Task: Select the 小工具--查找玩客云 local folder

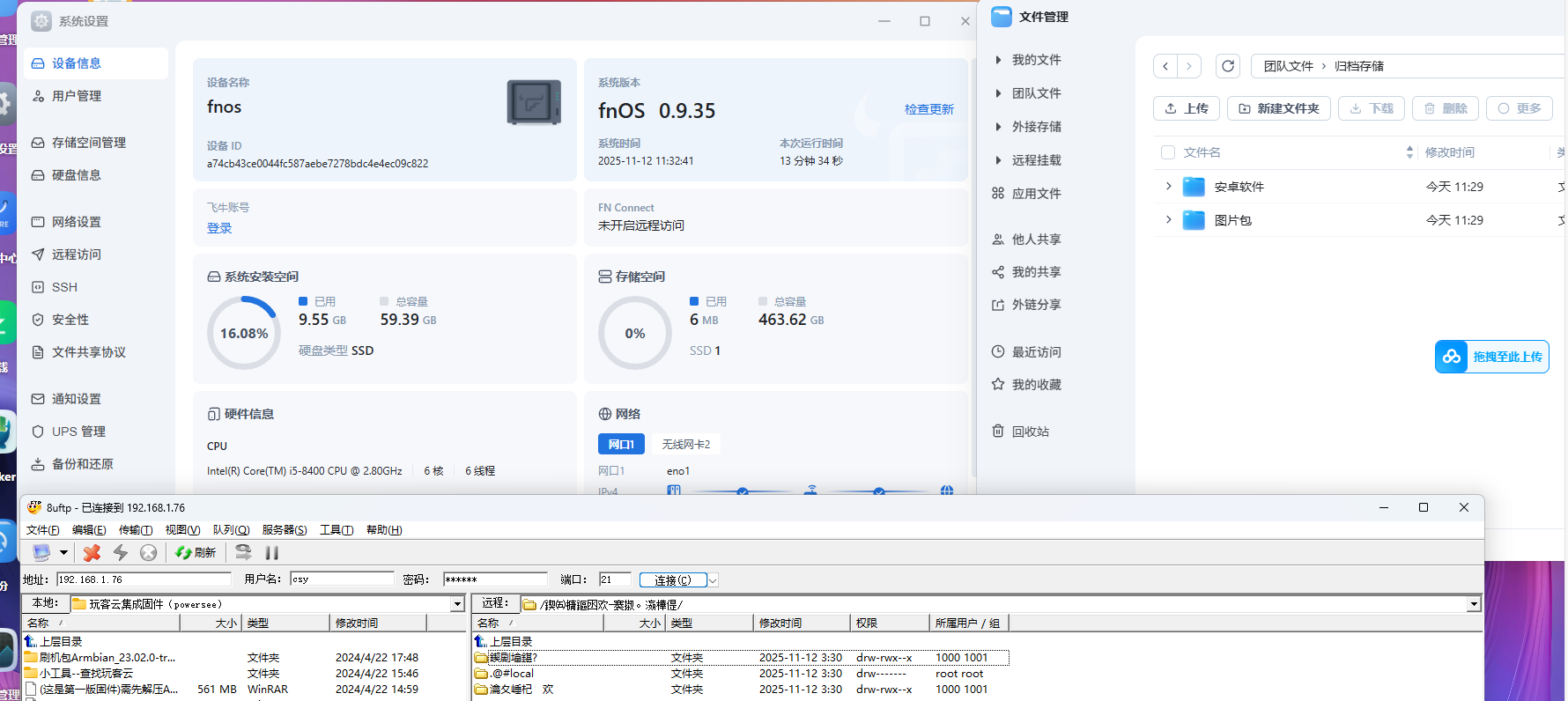Action: (x=79, y=673)
